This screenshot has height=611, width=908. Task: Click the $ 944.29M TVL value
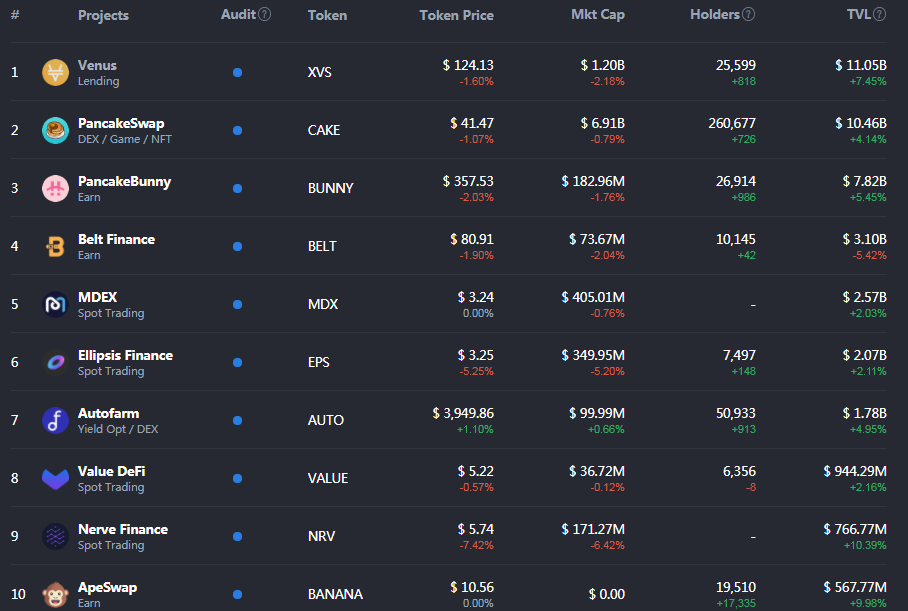[855, 471]
